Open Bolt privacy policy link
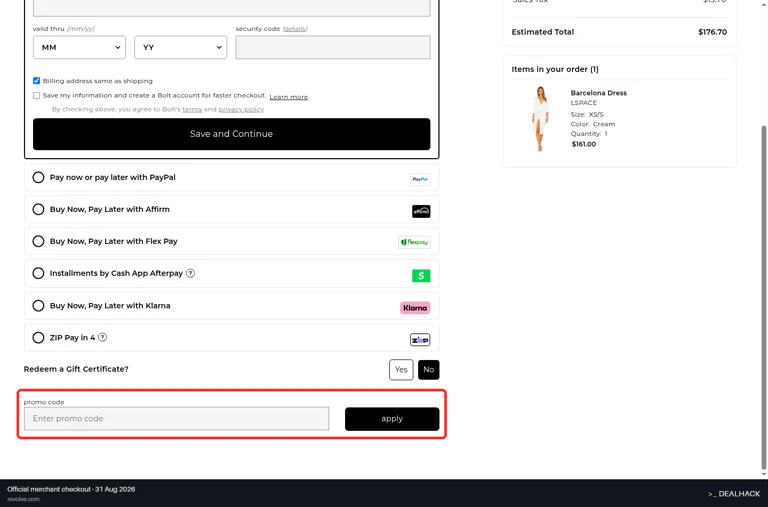The height and width of the screenshot is (507, 768). 241,109
